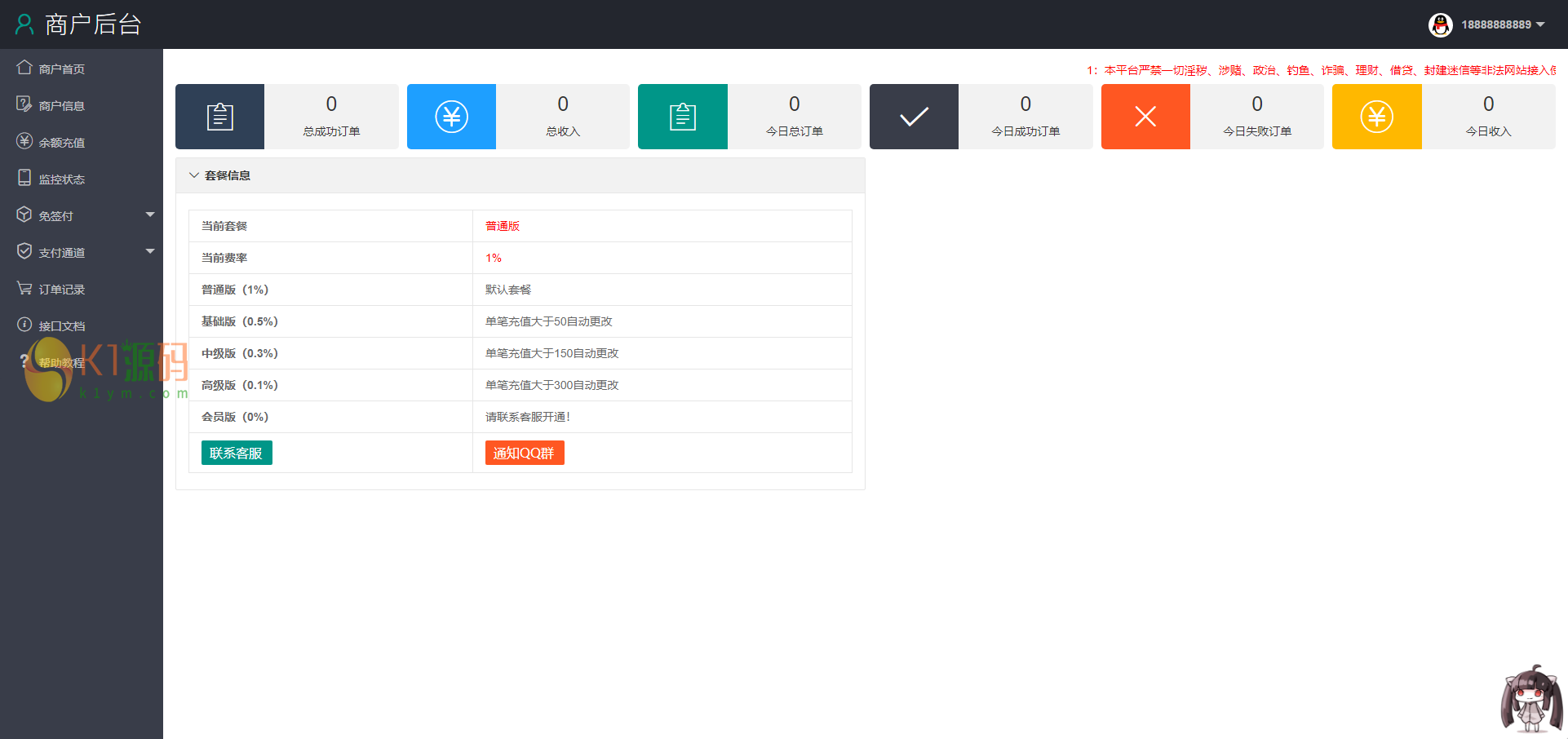This screenshot has width=1568, height=739.
Task: Click the orange X failed orders icon
Action: 1145,117
